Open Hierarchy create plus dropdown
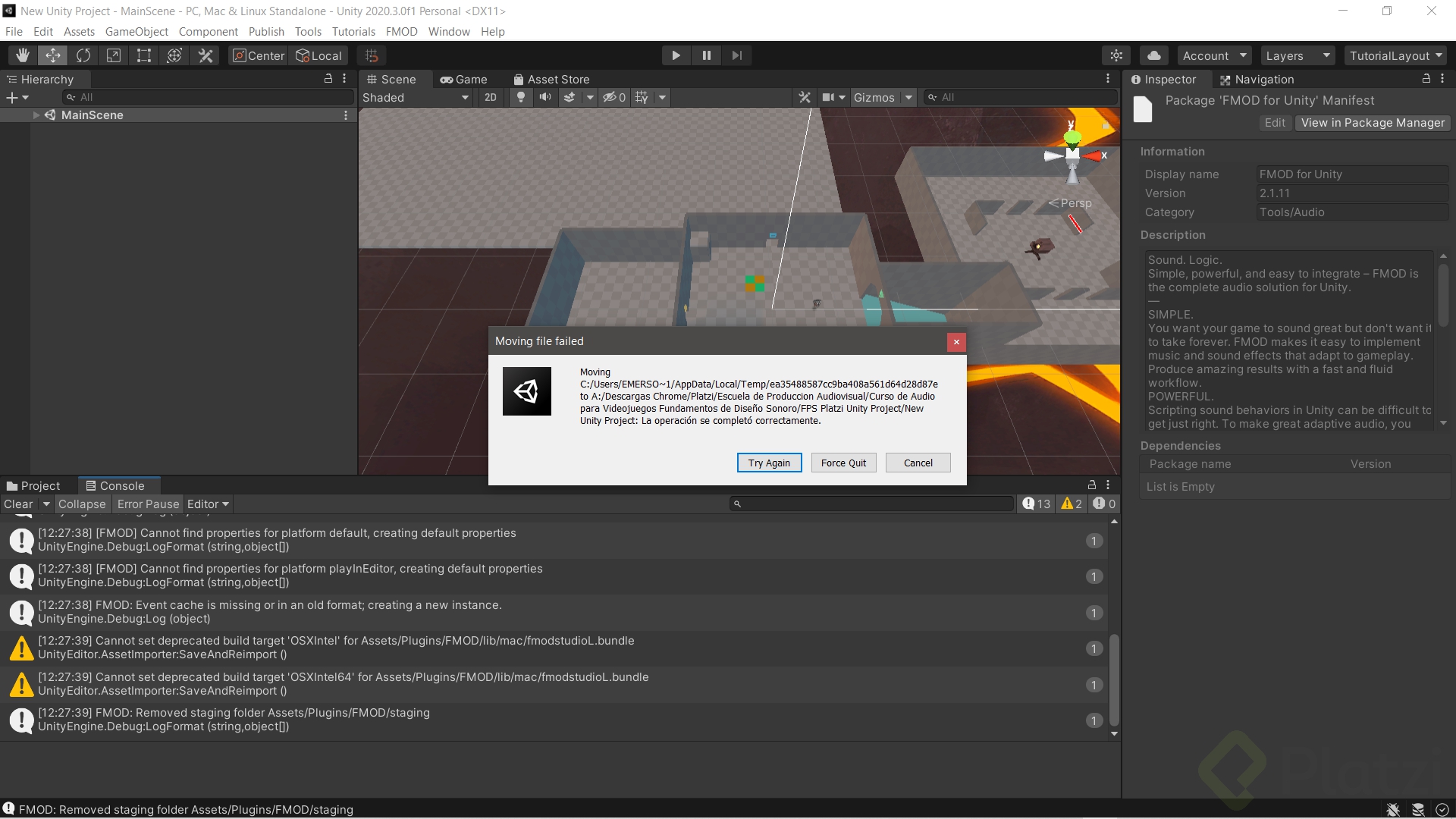1456x819 pixels. click(x=17, y=98)
